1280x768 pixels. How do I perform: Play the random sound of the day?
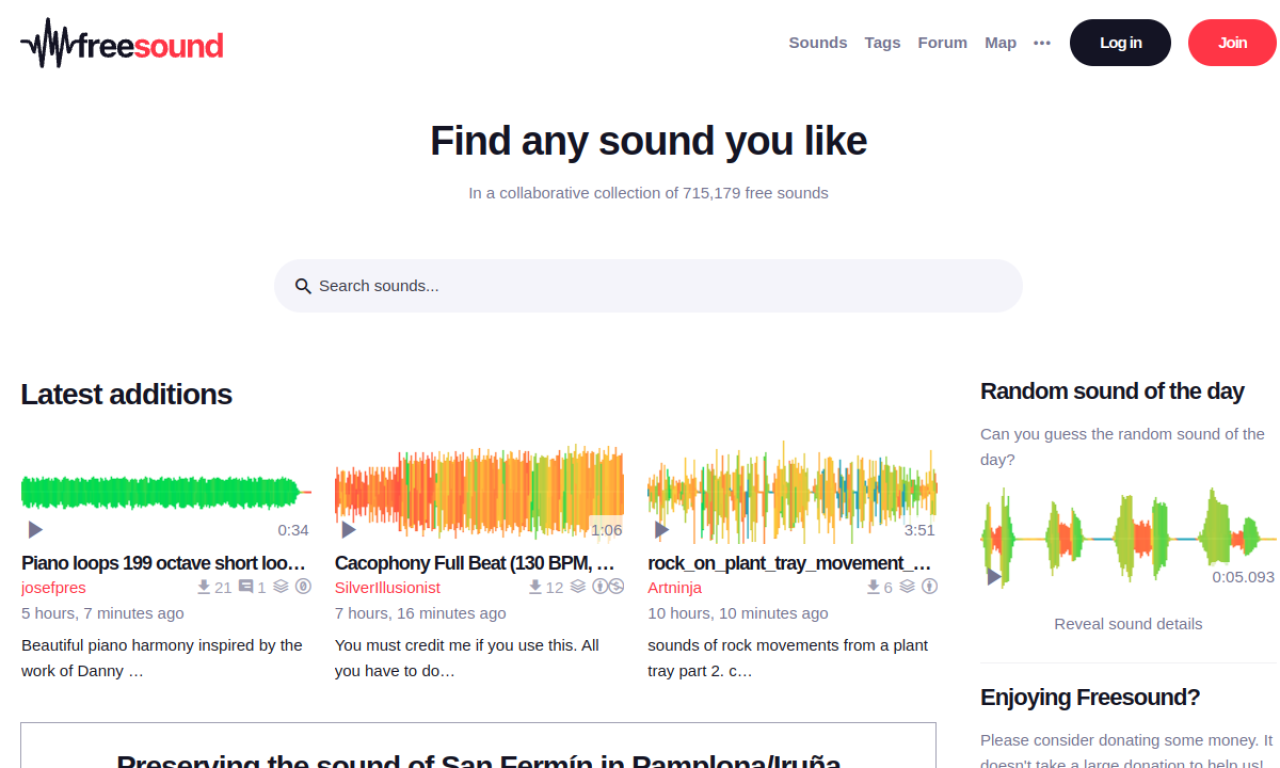(x=993, y=576)
